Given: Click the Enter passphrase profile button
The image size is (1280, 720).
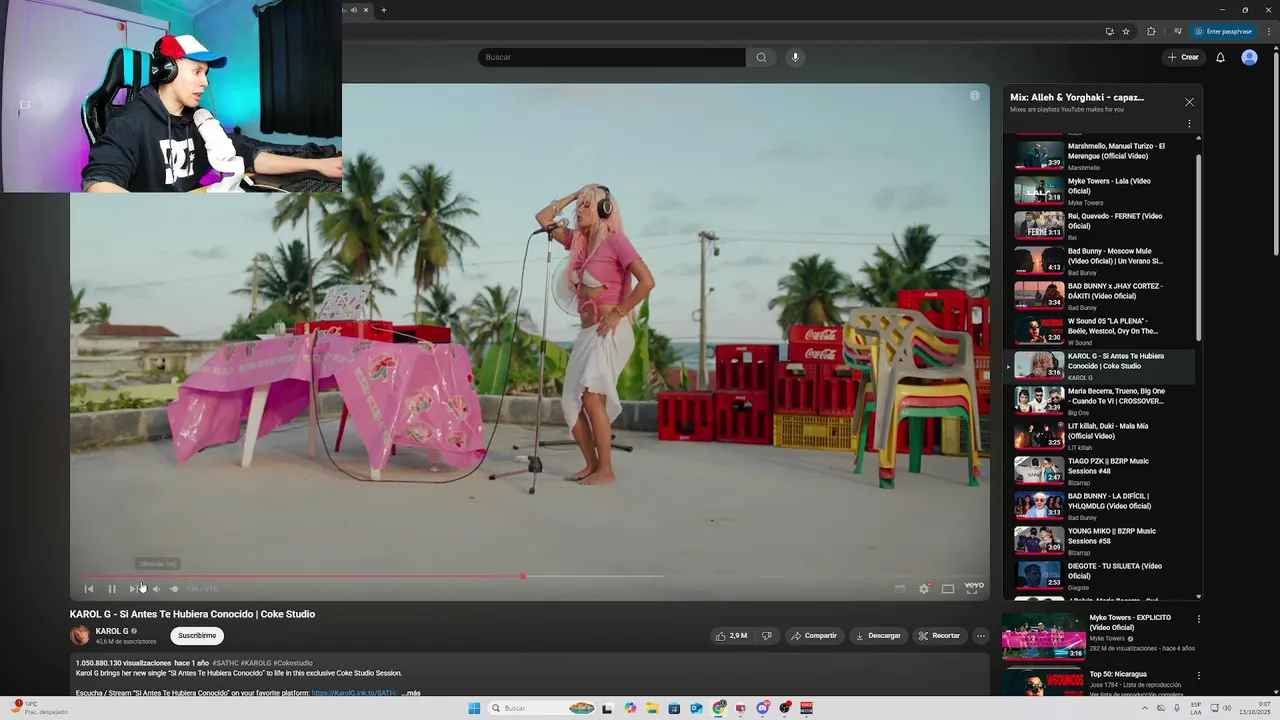Looking at the screenshot, I should click(1223, 31).
